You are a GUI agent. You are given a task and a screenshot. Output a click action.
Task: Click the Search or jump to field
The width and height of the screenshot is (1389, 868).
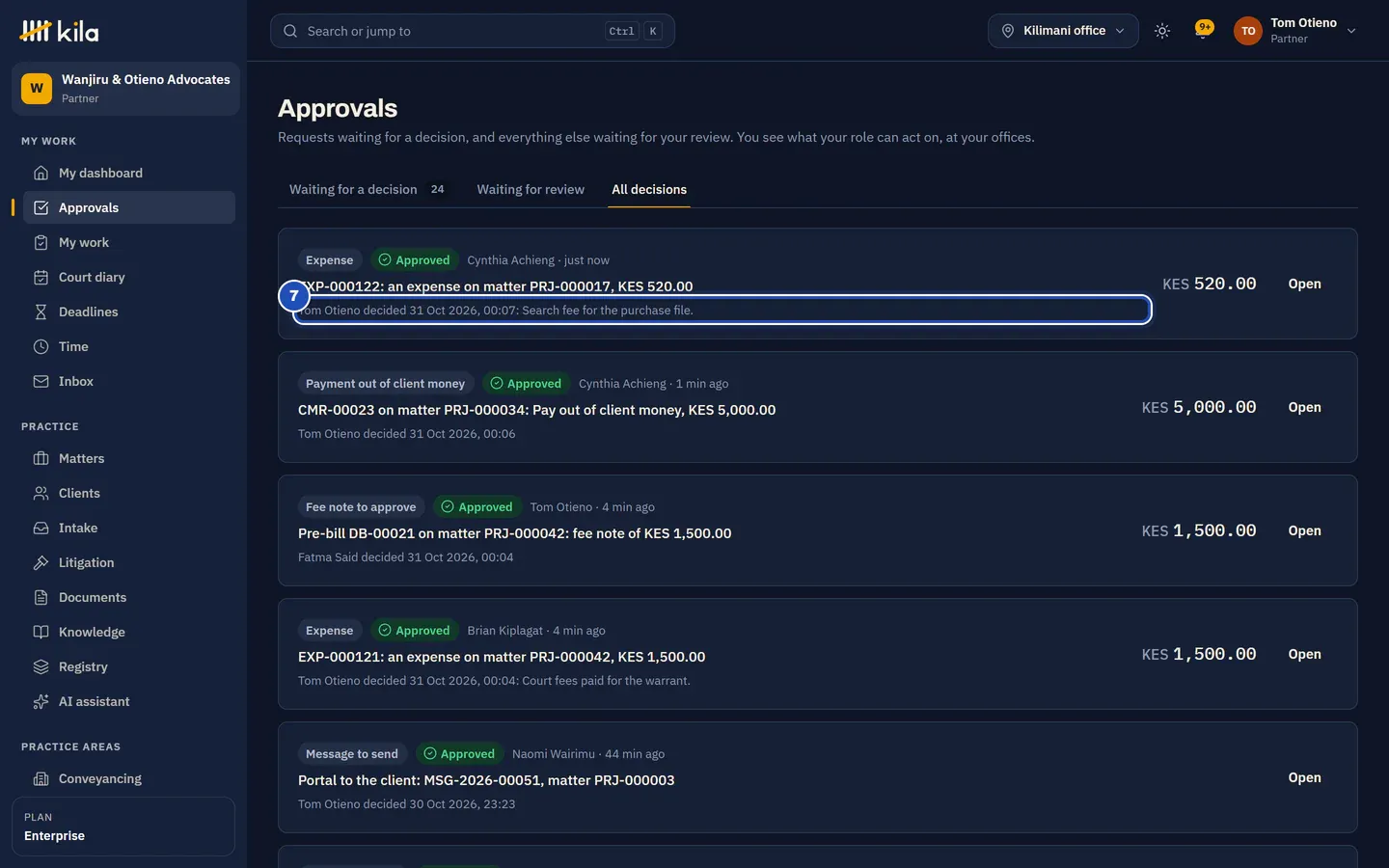[473, 31]
